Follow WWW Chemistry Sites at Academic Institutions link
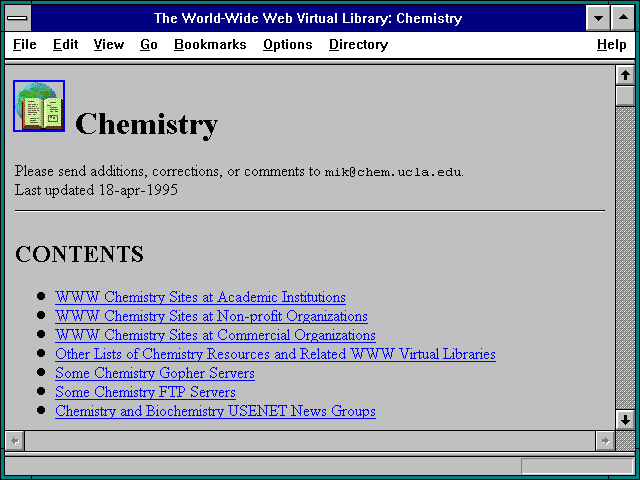This screenshot has width=640, height=480. click(200, 297)
